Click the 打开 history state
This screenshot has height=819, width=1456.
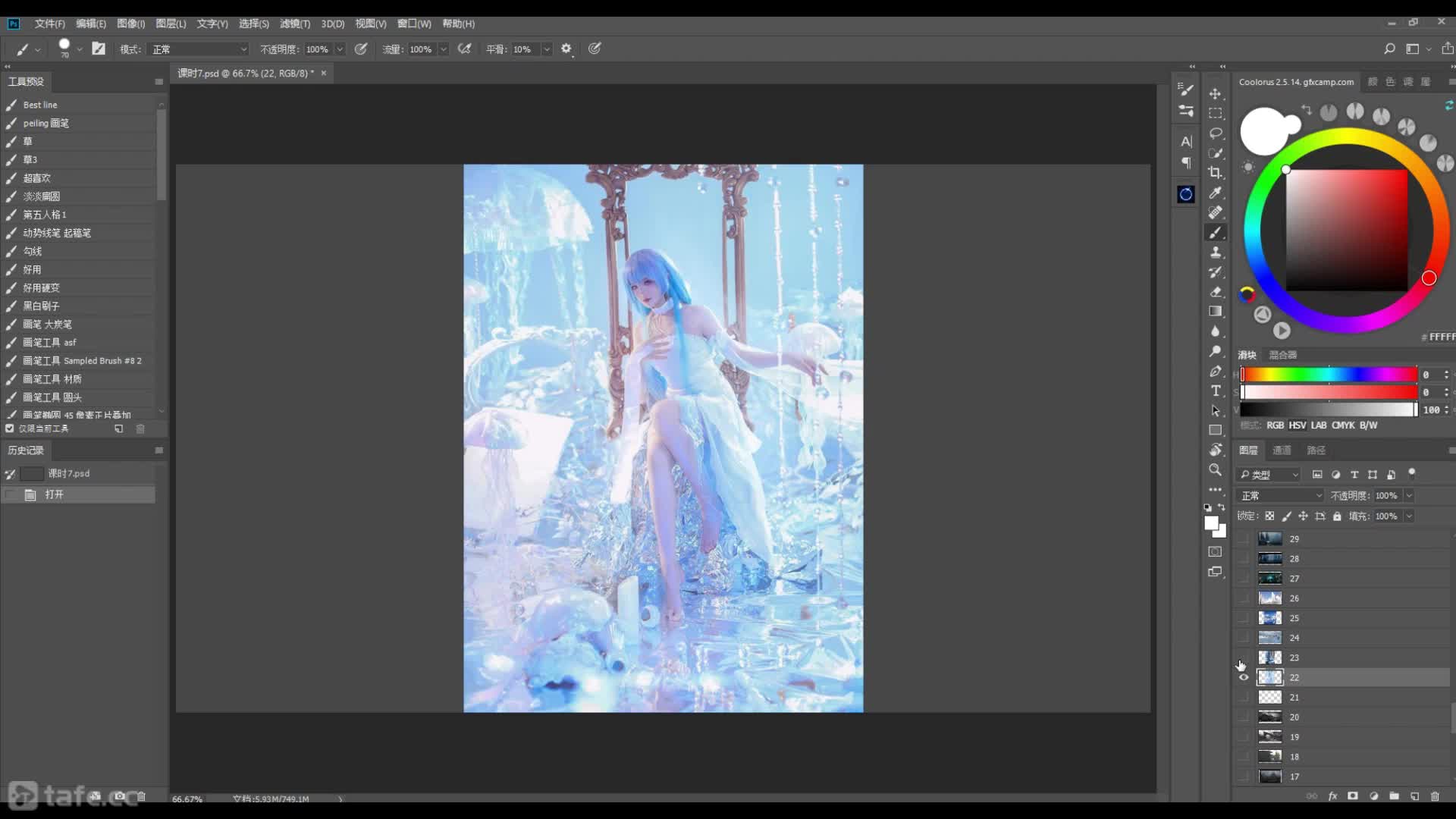tap(79, 494)
